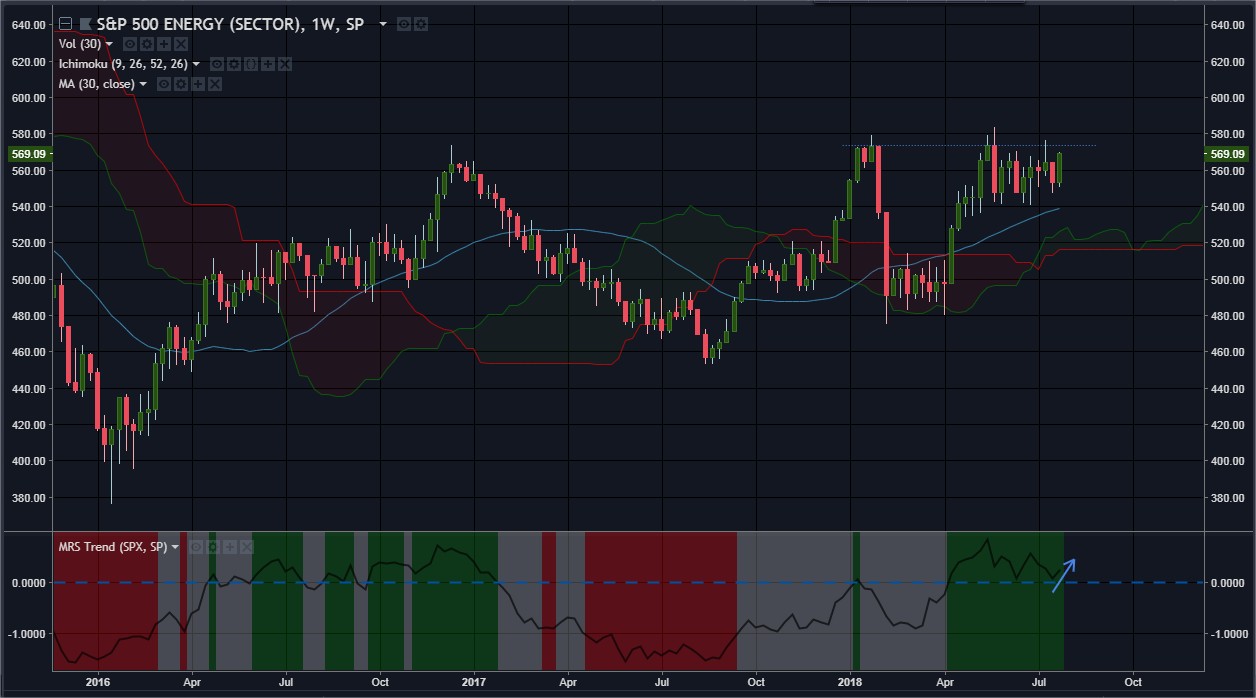Click the 400.00 label on the left price scale
Image resolution: width=1256 pixels, height=698 pixels.
[x=28, y=462]
